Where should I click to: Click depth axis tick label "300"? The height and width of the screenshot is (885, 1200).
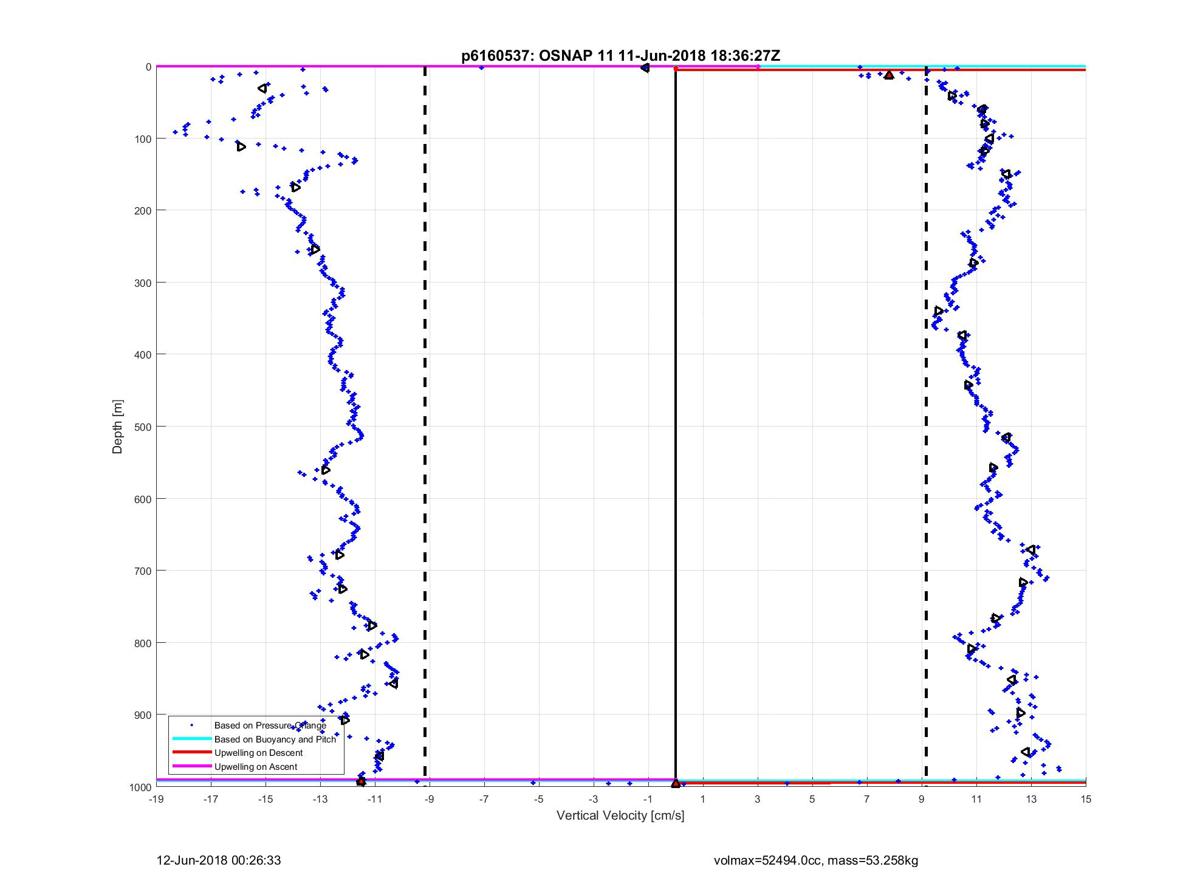click(x=141, y=282)
